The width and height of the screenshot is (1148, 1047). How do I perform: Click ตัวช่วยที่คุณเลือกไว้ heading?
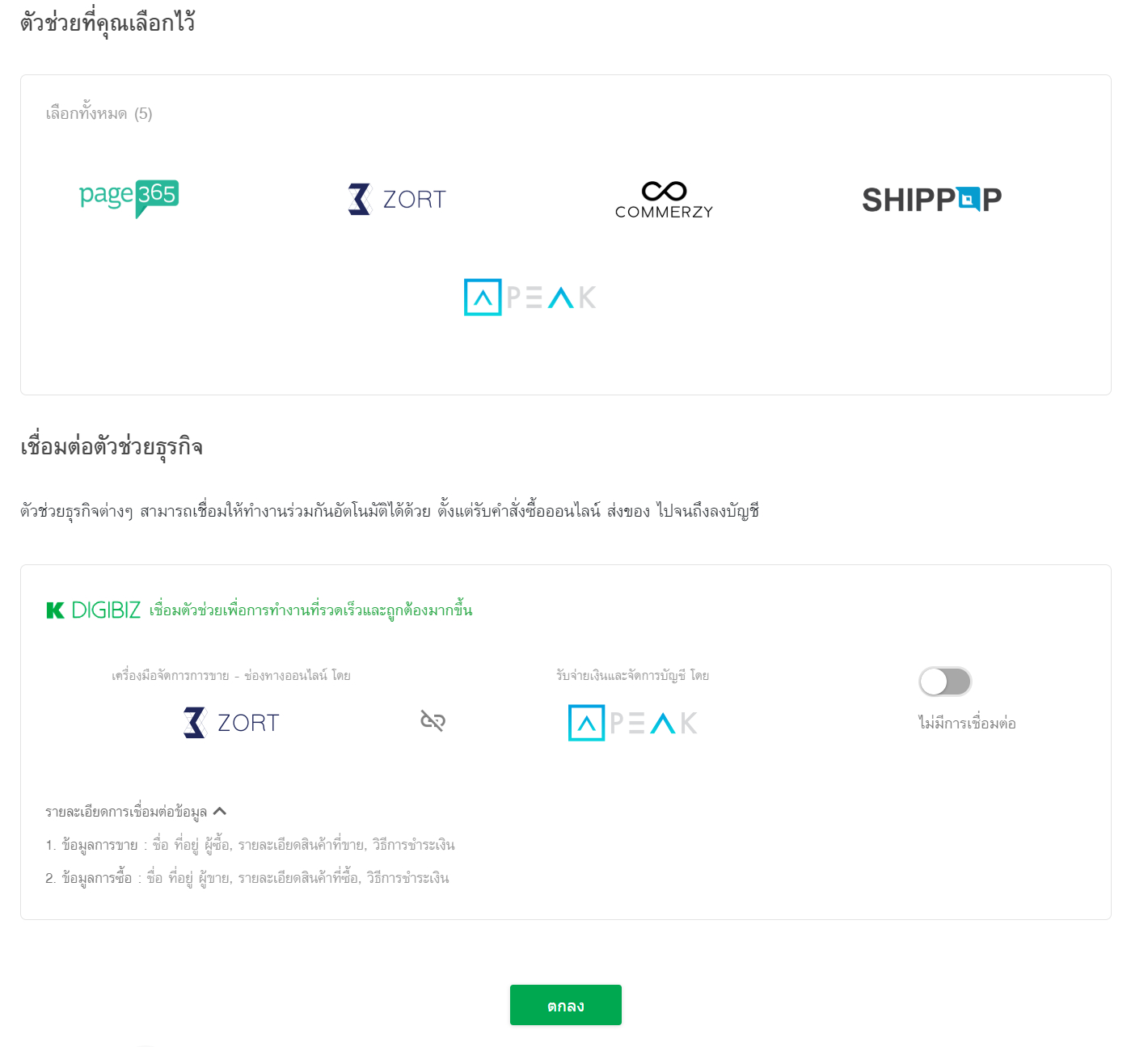(108, 23)
